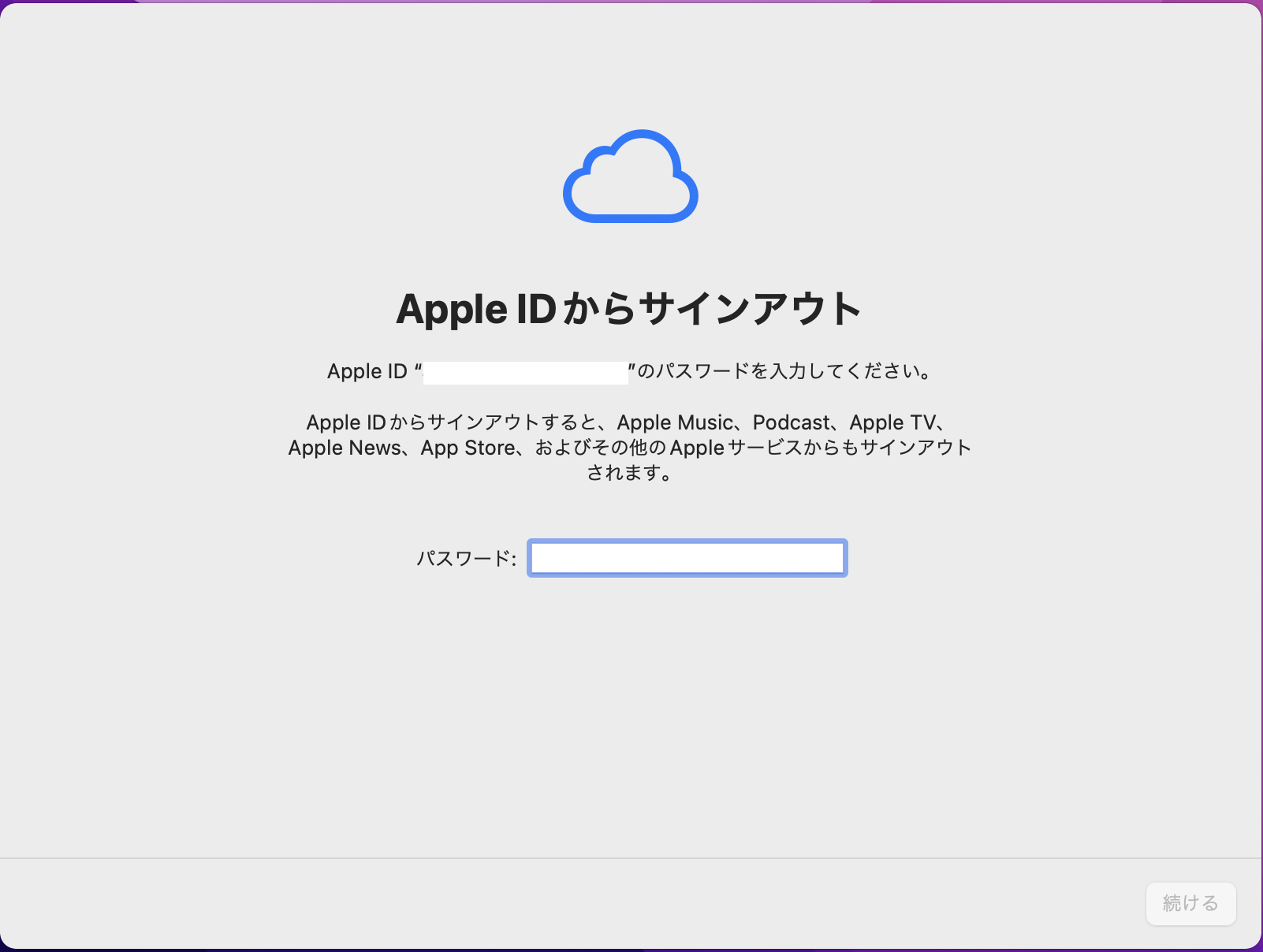This screenshot has height=952, width=1263.
Task: Click the 'Apple IDからサインアウト' heading
Action: pos(628,309)
